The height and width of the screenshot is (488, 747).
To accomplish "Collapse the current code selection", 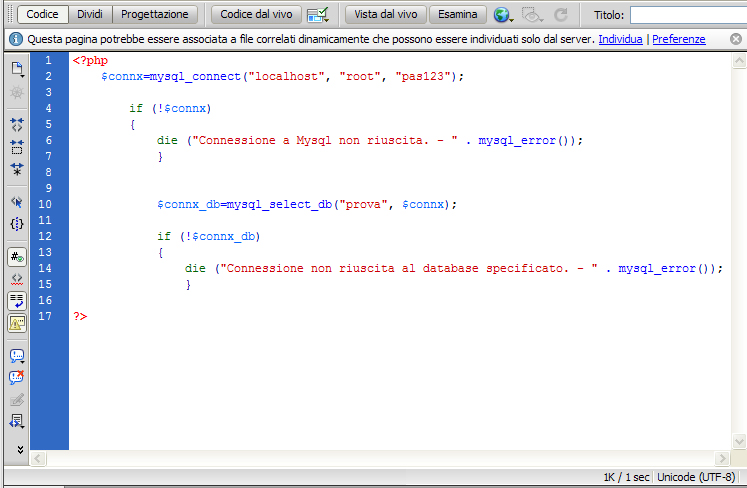I will coord(17,147).
